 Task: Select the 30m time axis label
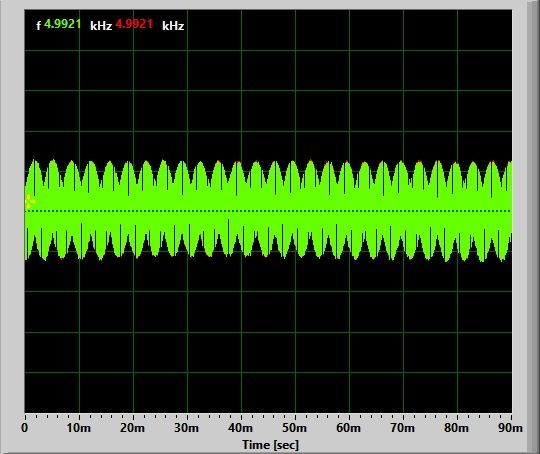pyautogui.click(x=187, y=428)
